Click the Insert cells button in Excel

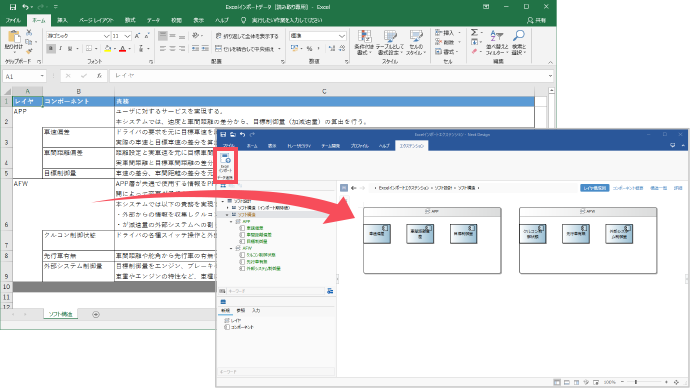click(x=447, y=33)
